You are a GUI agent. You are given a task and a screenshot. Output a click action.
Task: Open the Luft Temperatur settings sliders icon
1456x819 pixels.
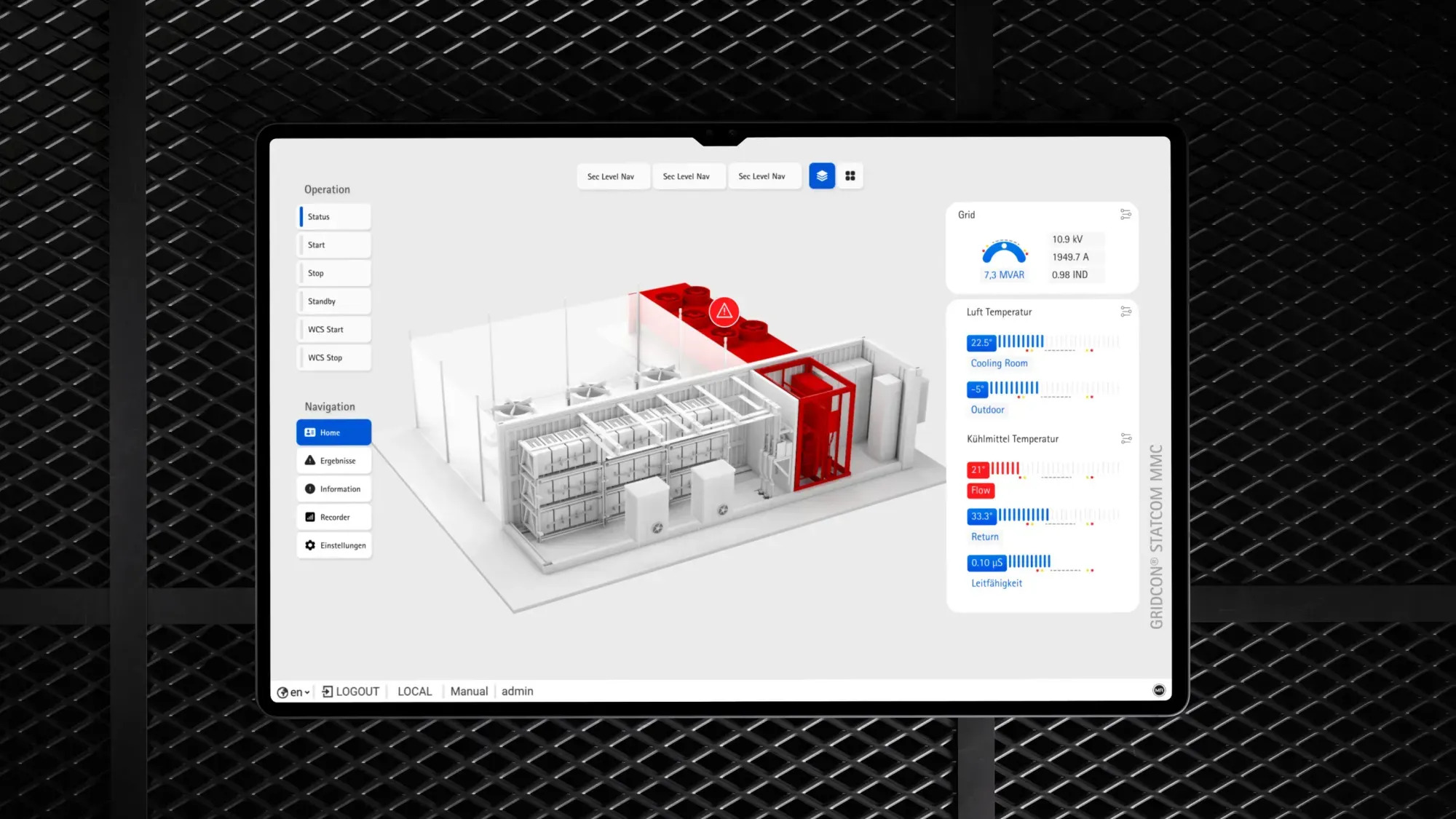point(1125,312)
